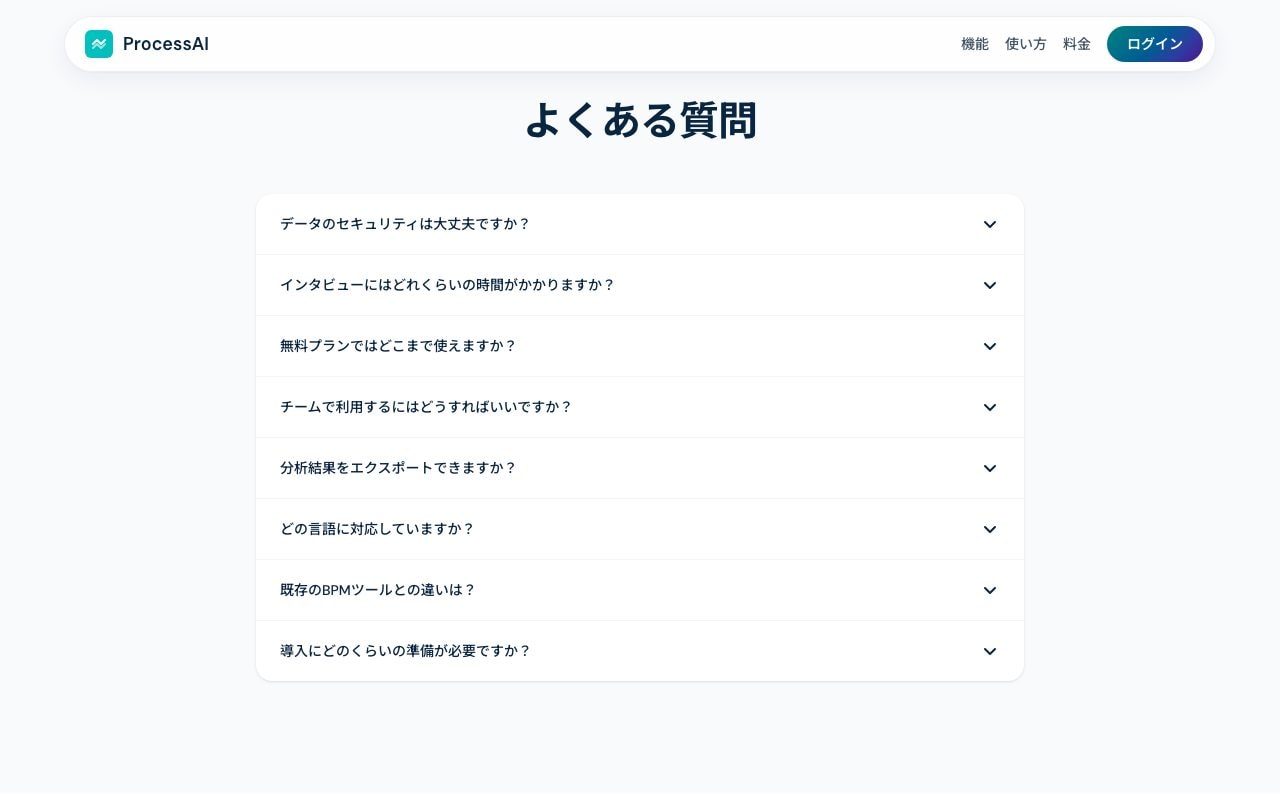Click question text どの言語に対応していますか？
This screenshot has width=1280, height=800.
click(x=377, y=529)
